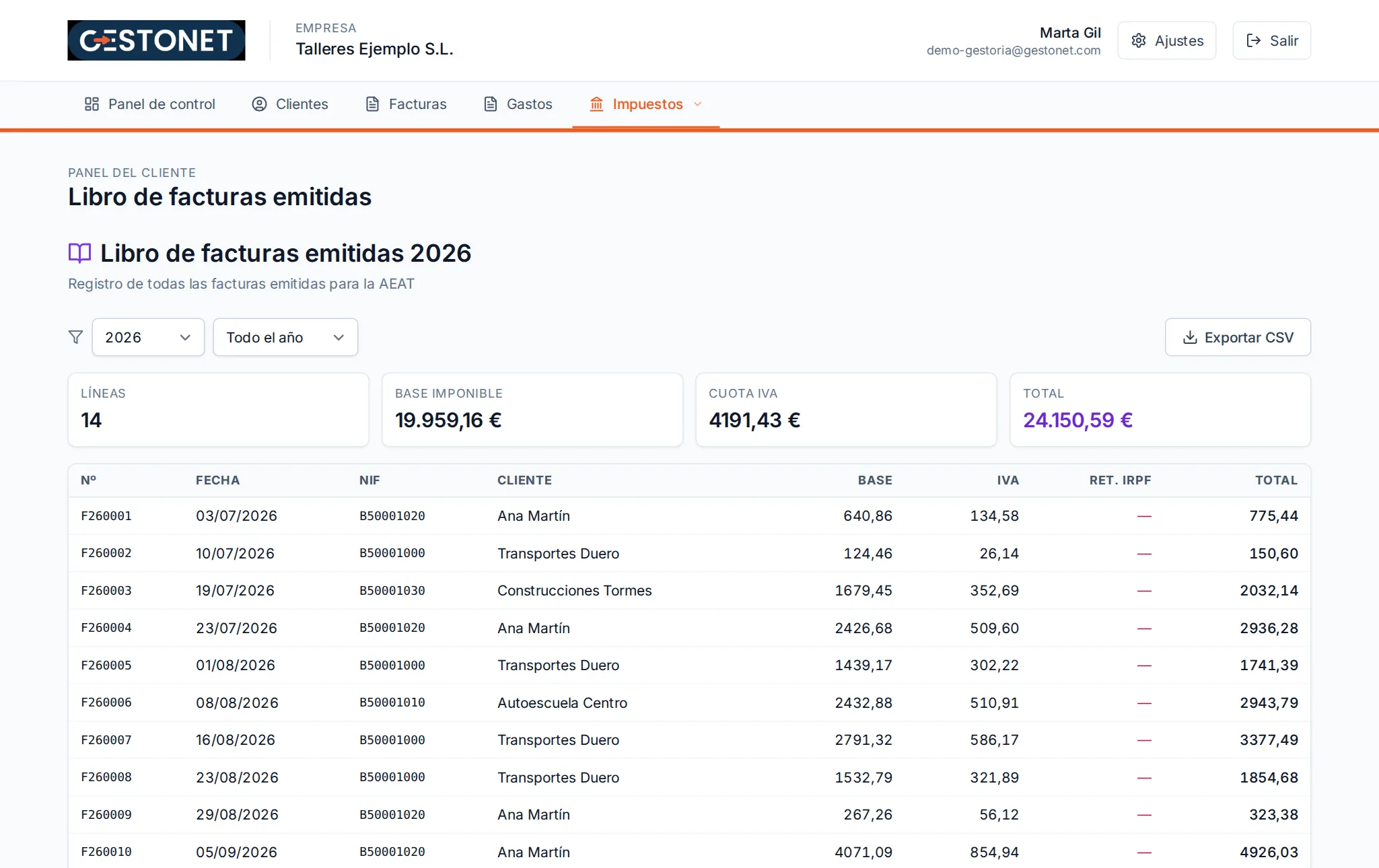Click the BASE IMPONIBLE value 19.959,16 €

(x=448, y=420)
